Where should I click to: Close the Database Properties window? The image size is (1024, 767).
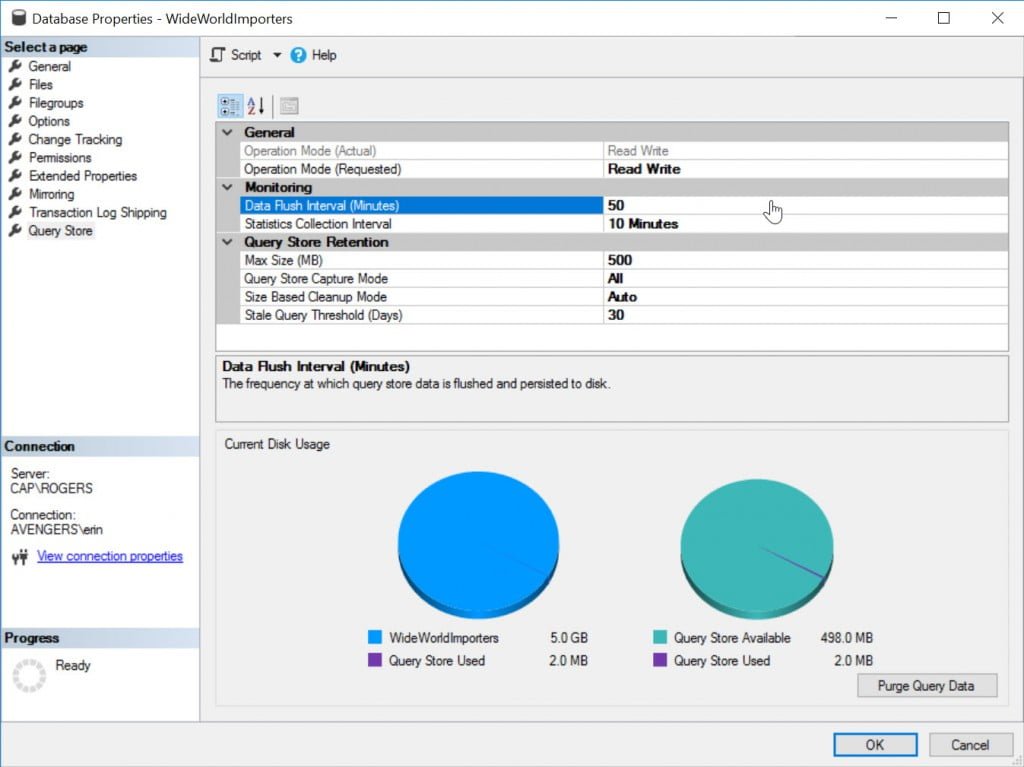(x=997, y=18)
